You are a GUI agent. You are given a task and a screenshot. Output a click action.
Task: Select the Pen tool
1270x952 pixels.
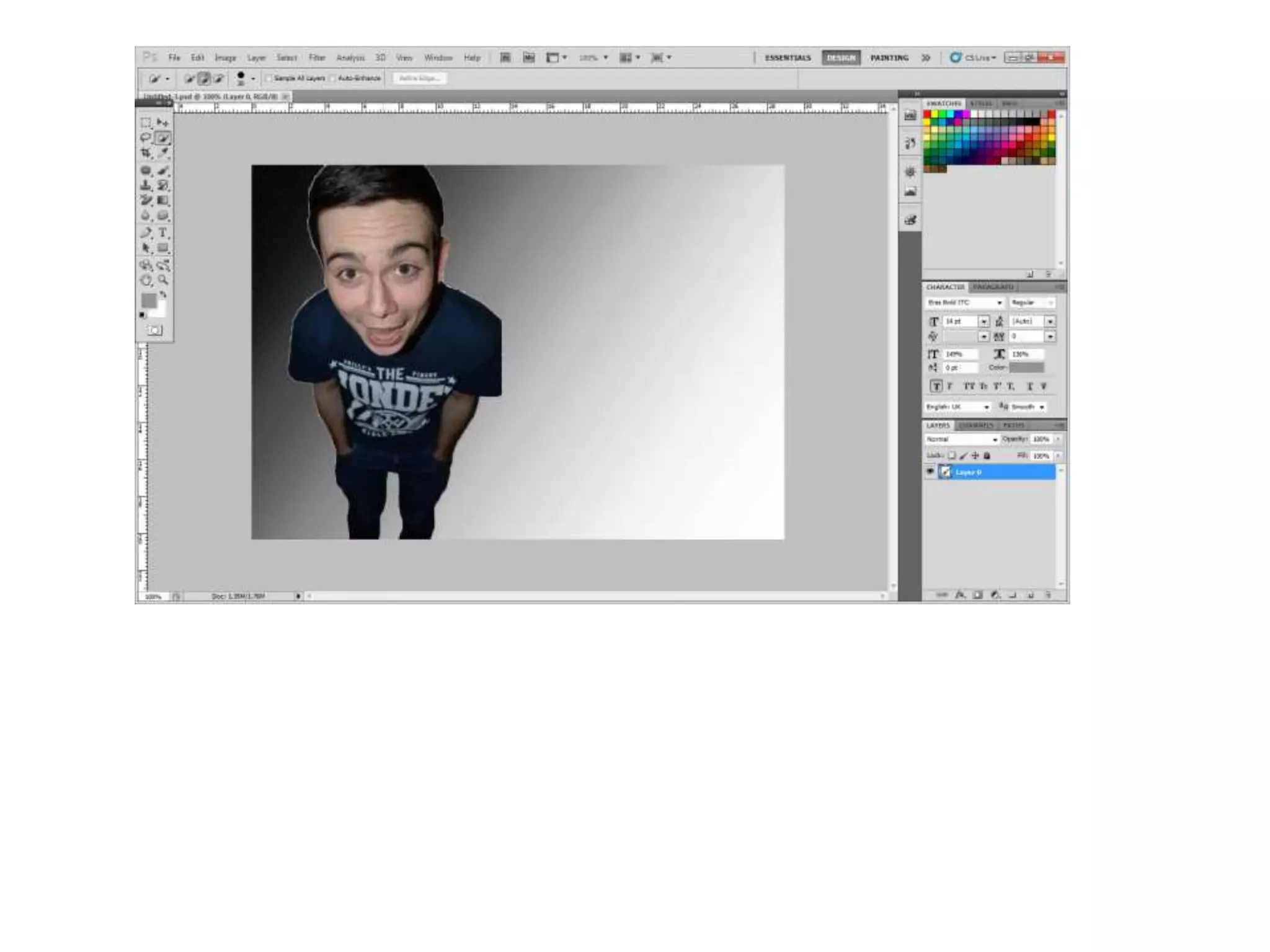[146, 232]
